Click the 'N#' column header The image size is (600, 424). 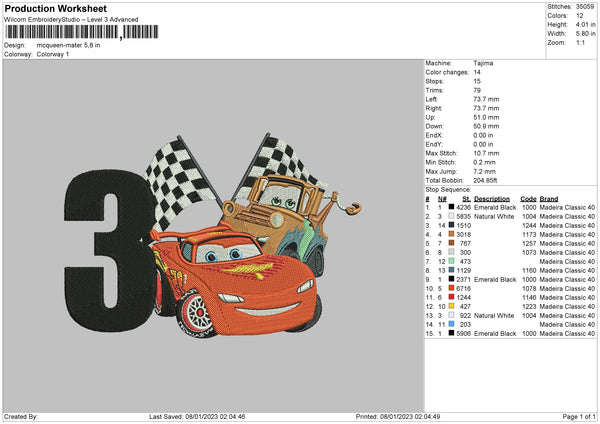click(442, 199)
